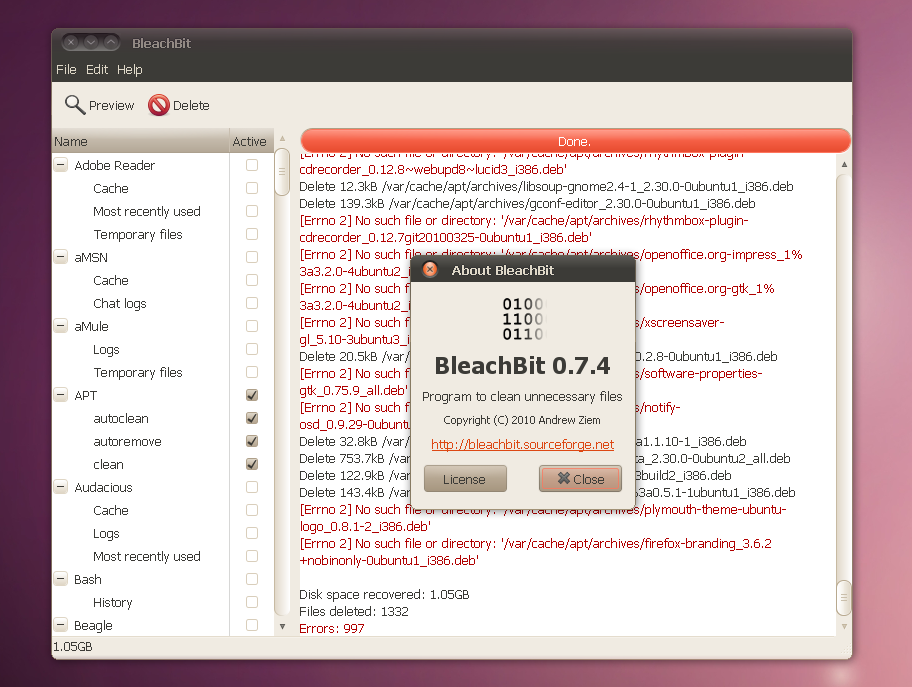Check Adobe Reader Most recently used checkbox
The image size is (912, 687).
click(252, 211)
